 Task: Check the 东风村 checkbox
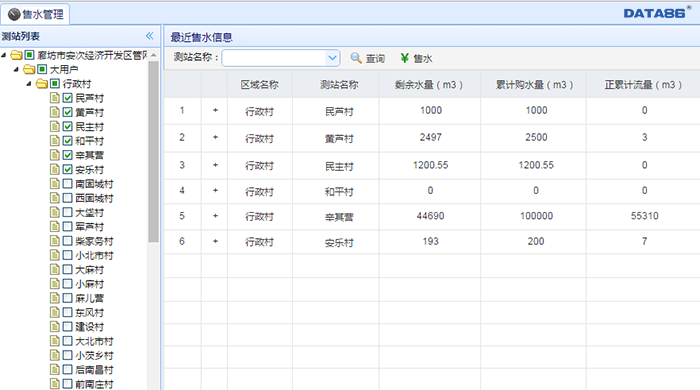(x=67, y=312)
